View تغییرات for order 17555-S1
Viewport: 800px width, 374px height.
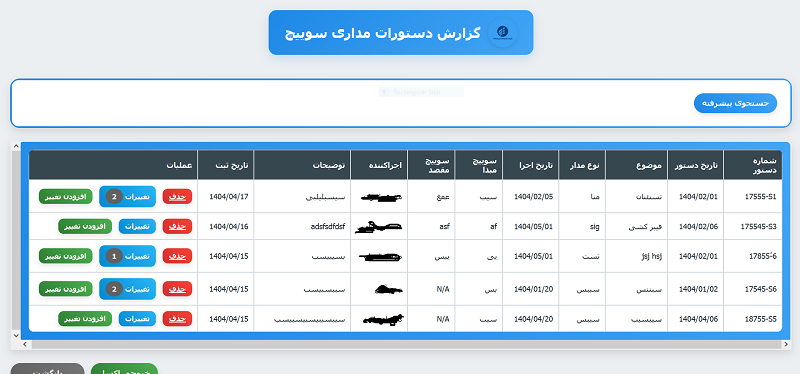click(128, 196)
